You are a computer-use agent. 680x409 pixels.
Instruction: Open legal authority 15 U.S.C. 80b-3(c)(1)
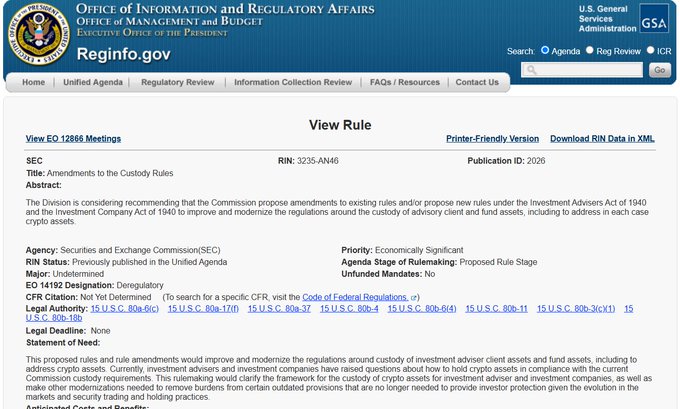click(576, 309)
